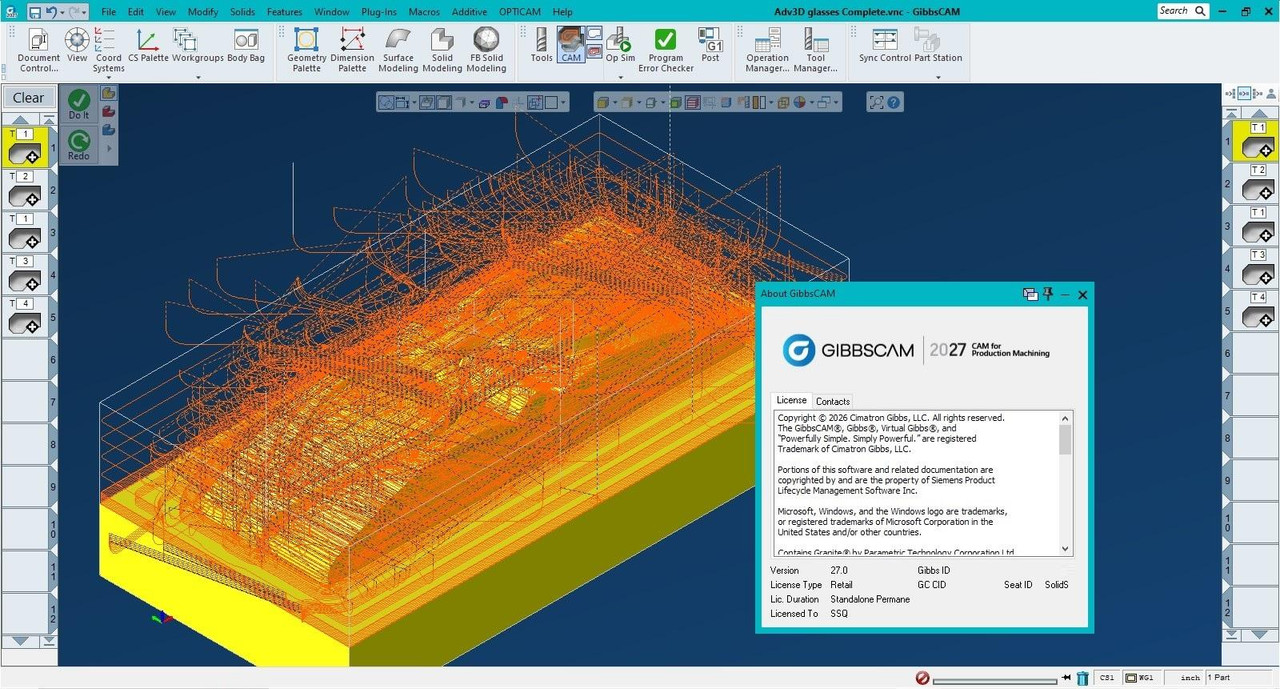This screenshot has width=1280, height=689.
Task: Open the Dimension Palette
Action: pyautogui.click(x=352, y=50)
